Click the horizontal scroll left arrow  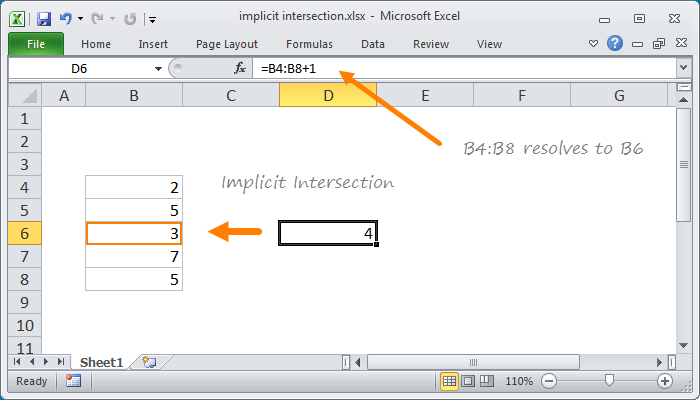pyautogui.click(x=358, y=362)
